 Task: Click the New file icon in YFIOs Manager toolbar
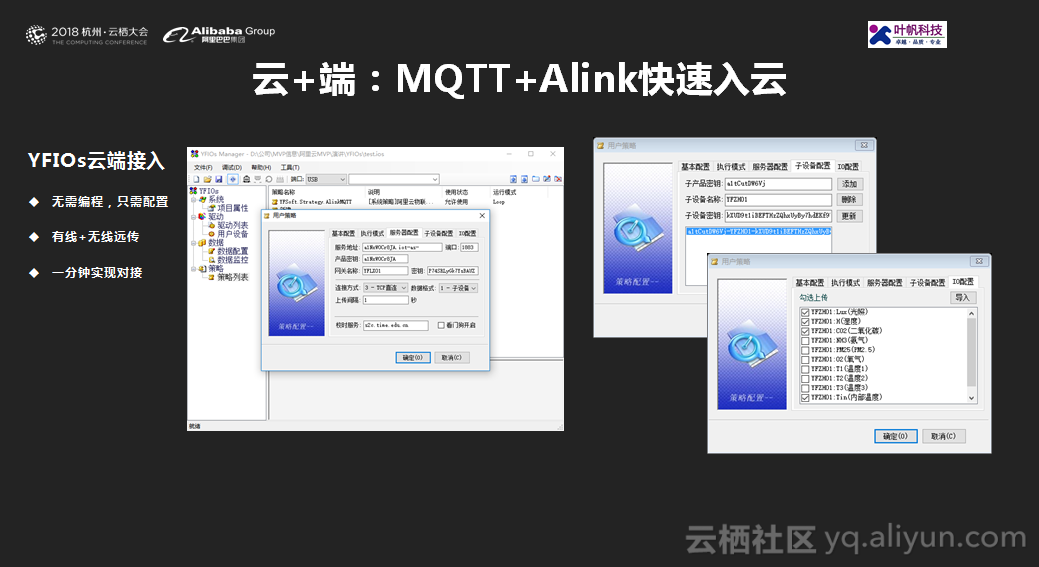coord(197,179)
